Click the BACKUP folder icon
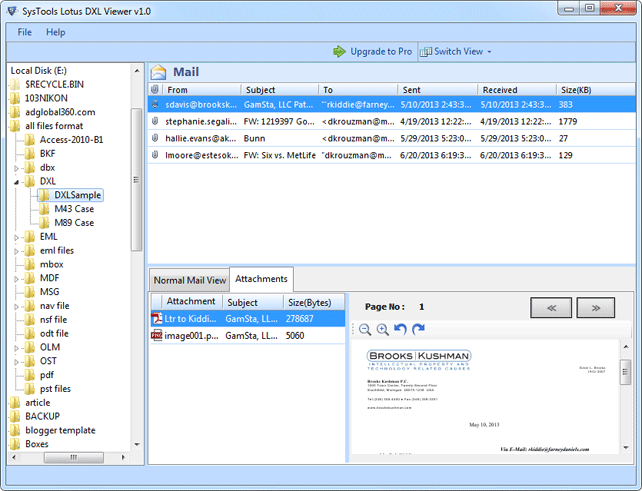642x491 pixels. click(15, 416)
